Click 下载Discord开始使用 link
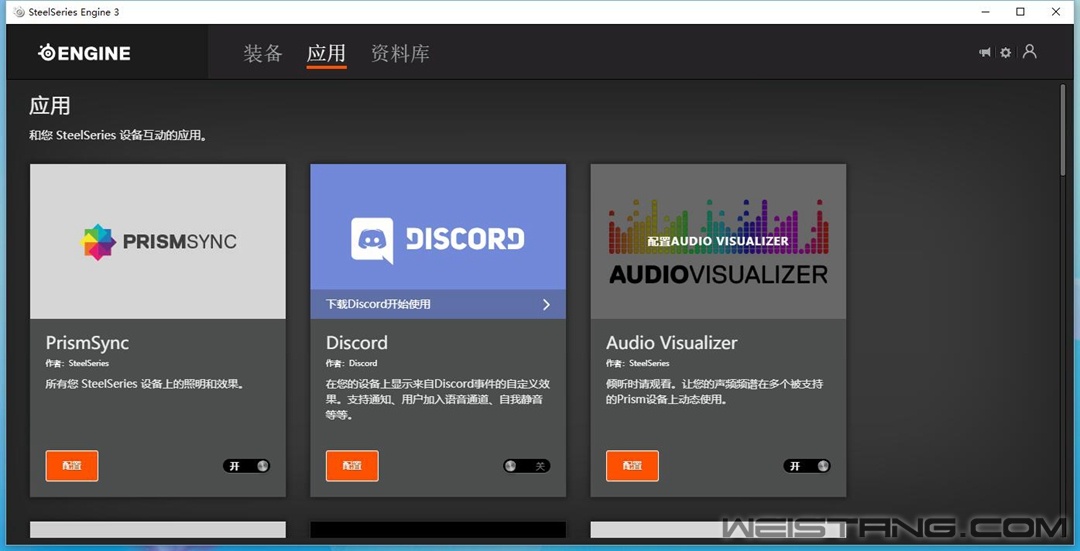 [x=378, y=304]
